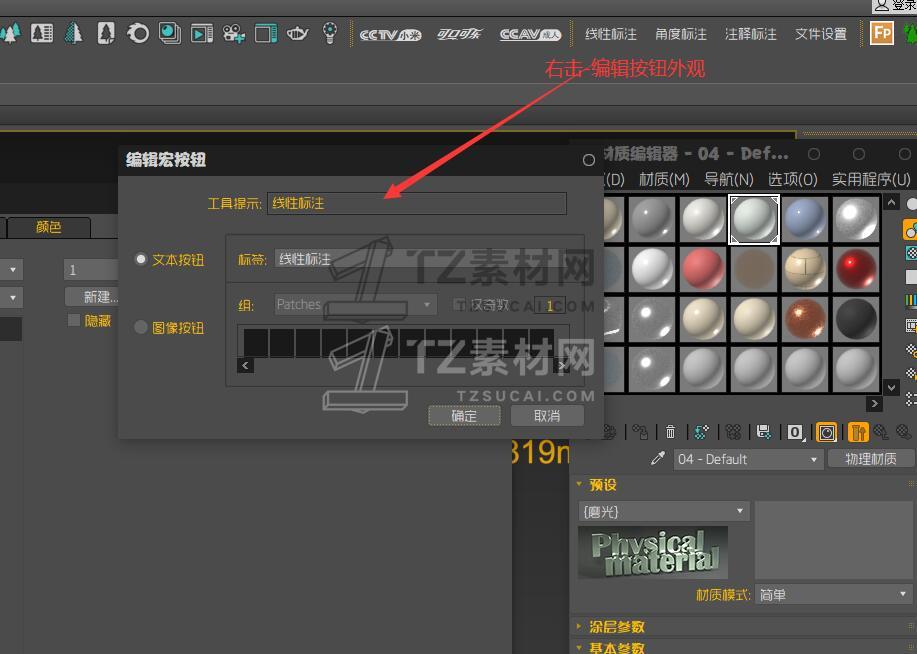Click sample slots scroll-down arrow
917x654 pixels.
point(891,387)
